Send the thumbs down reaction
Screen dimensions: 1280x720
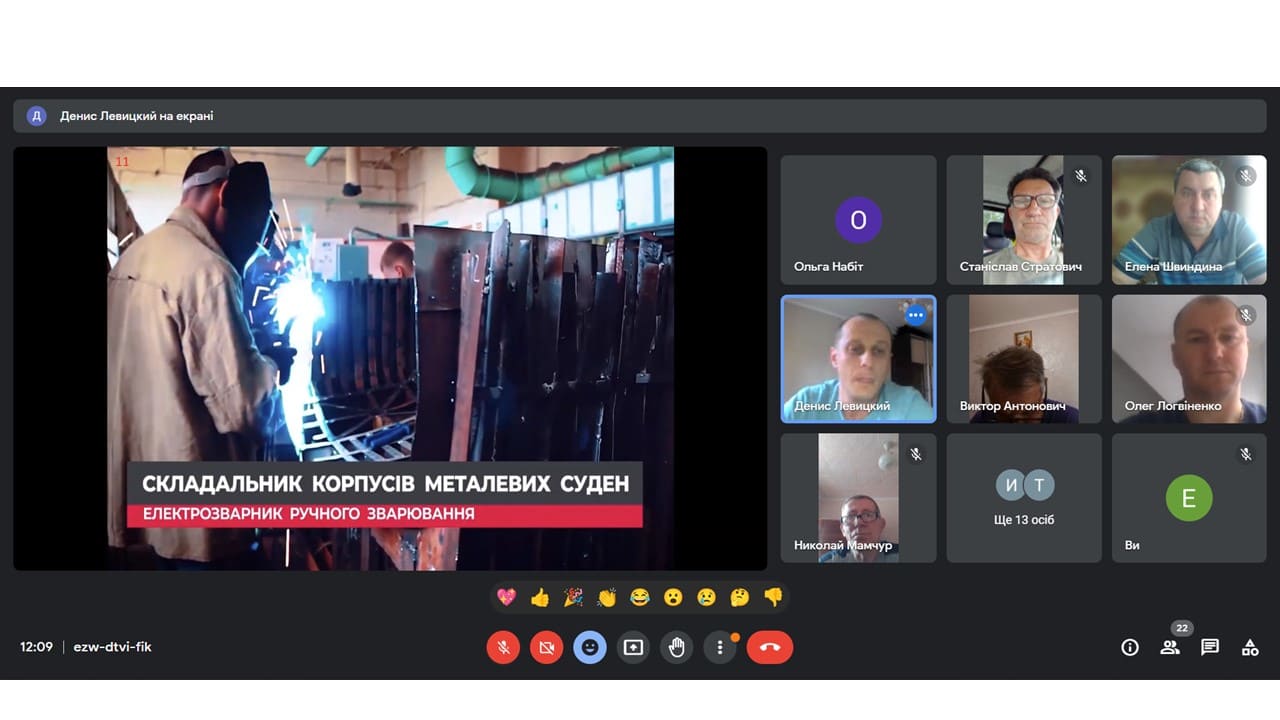773,597
